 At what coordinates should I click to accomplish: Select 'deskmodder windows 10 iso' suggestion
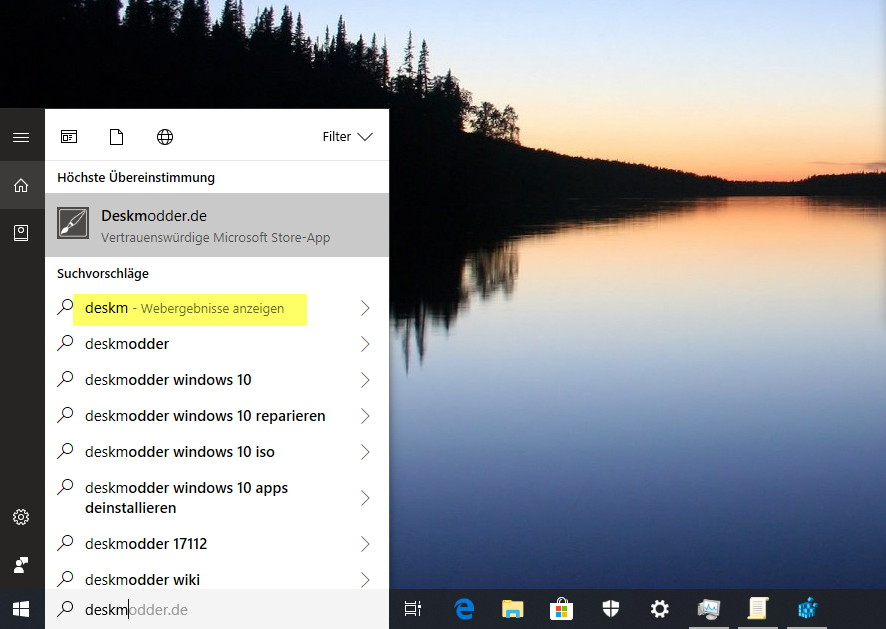click(x=217, y=452)
